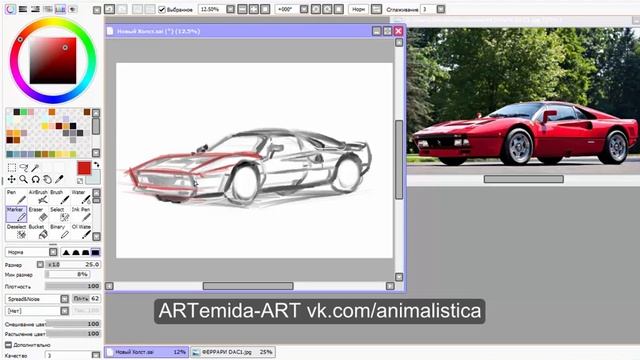Switch to ФЕРРАРИ DAC1.jpg document tab

[233, 352]
